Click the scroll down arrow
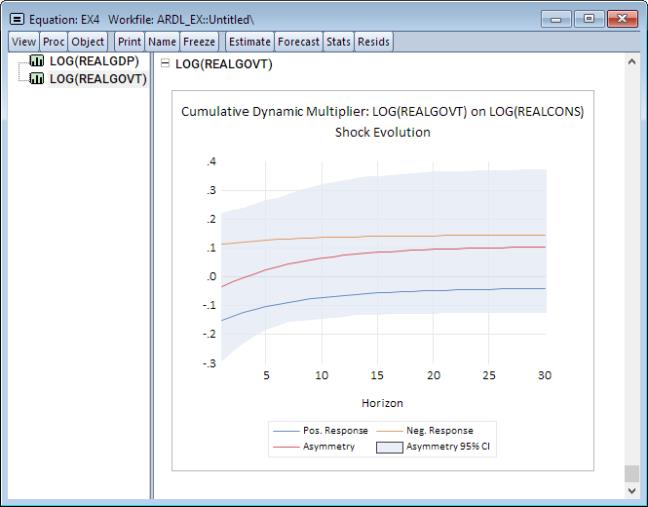Viewport: 648px width, 507px height. (630, 491)
